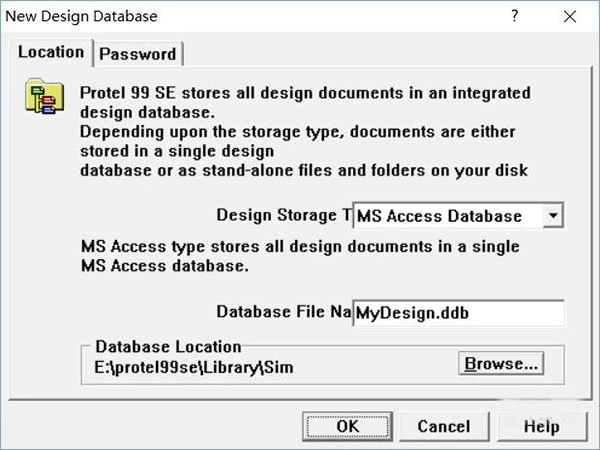Expand the Design Storage Type dropdown arrow

pos(555,215)
